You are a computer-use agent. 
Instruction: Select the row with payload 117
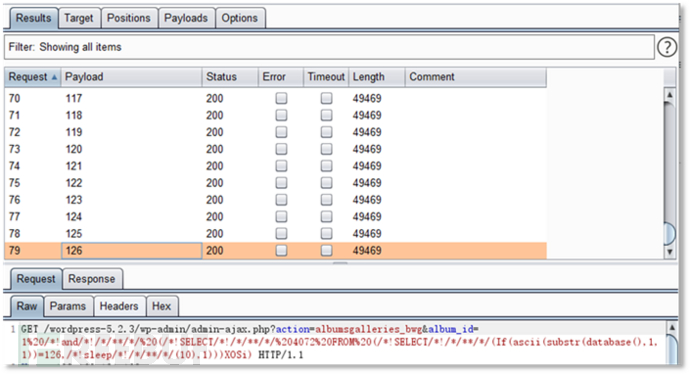tap(275, 98)
